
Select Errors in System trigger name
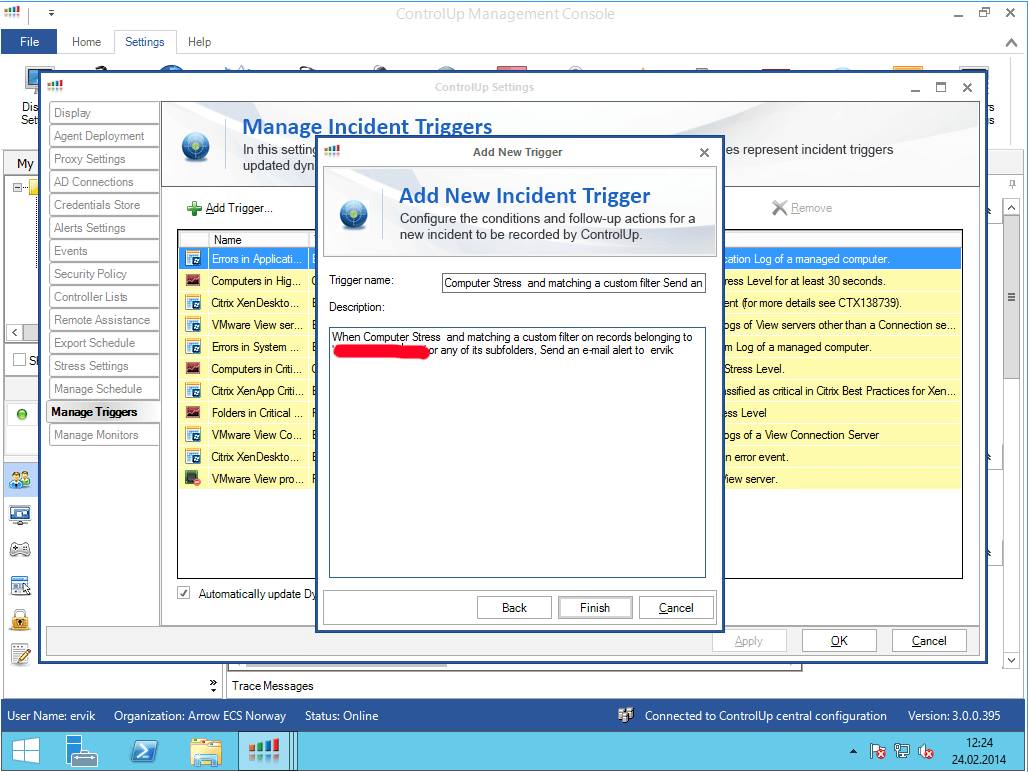[255, 347]
